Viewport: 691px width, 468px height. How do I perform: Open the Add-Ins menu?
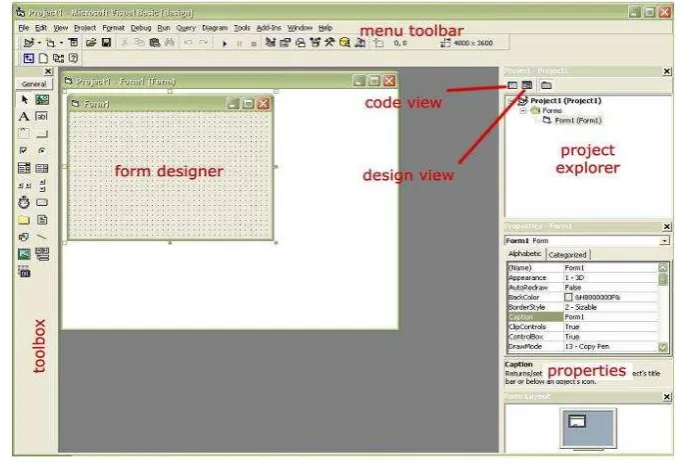(269, 28)
